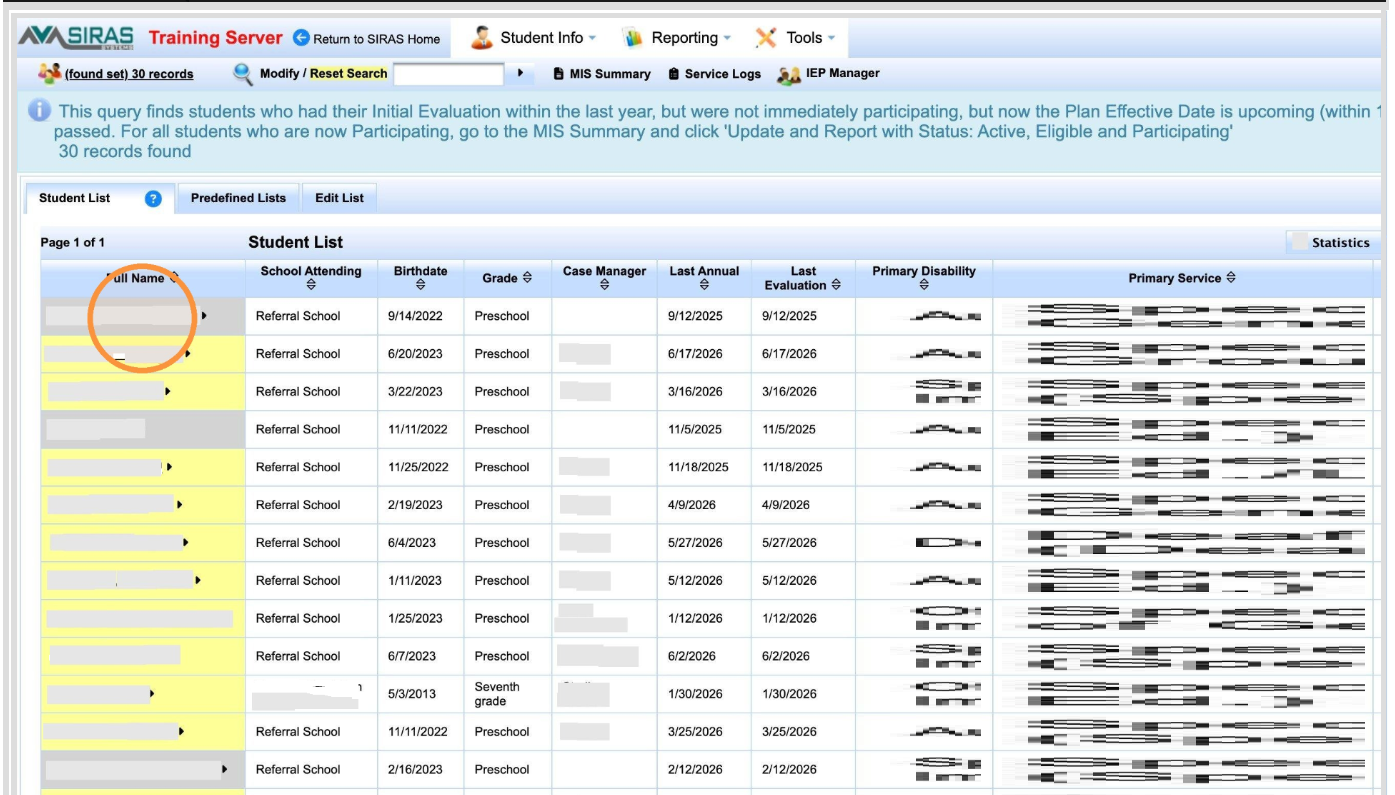Viewport: 1395px width, 795px height.
Task: Click the blue info icon in the query banner
Action: click(x=40, y=110)
